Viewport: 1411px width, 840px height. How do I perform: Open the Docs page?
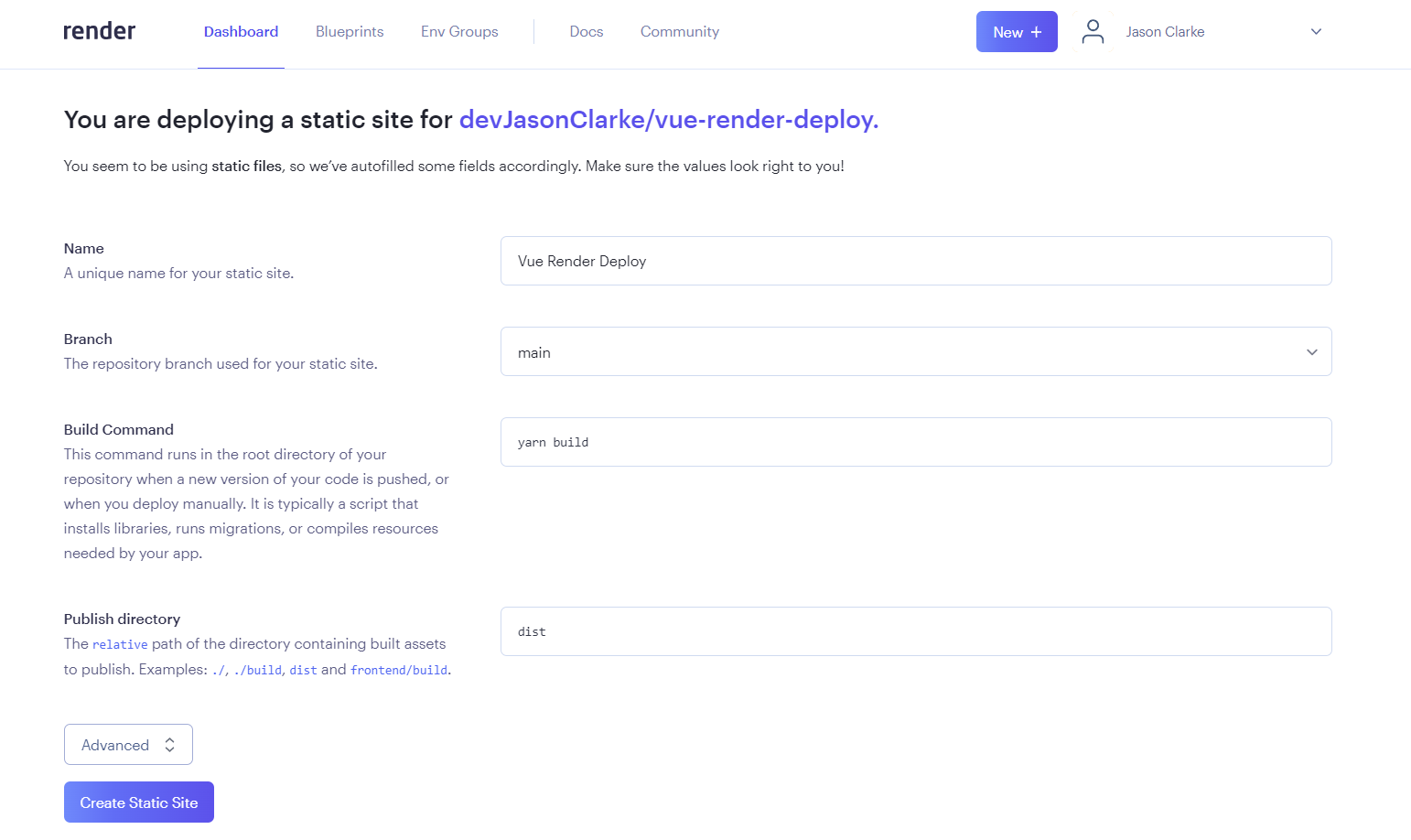pos(586,31)
